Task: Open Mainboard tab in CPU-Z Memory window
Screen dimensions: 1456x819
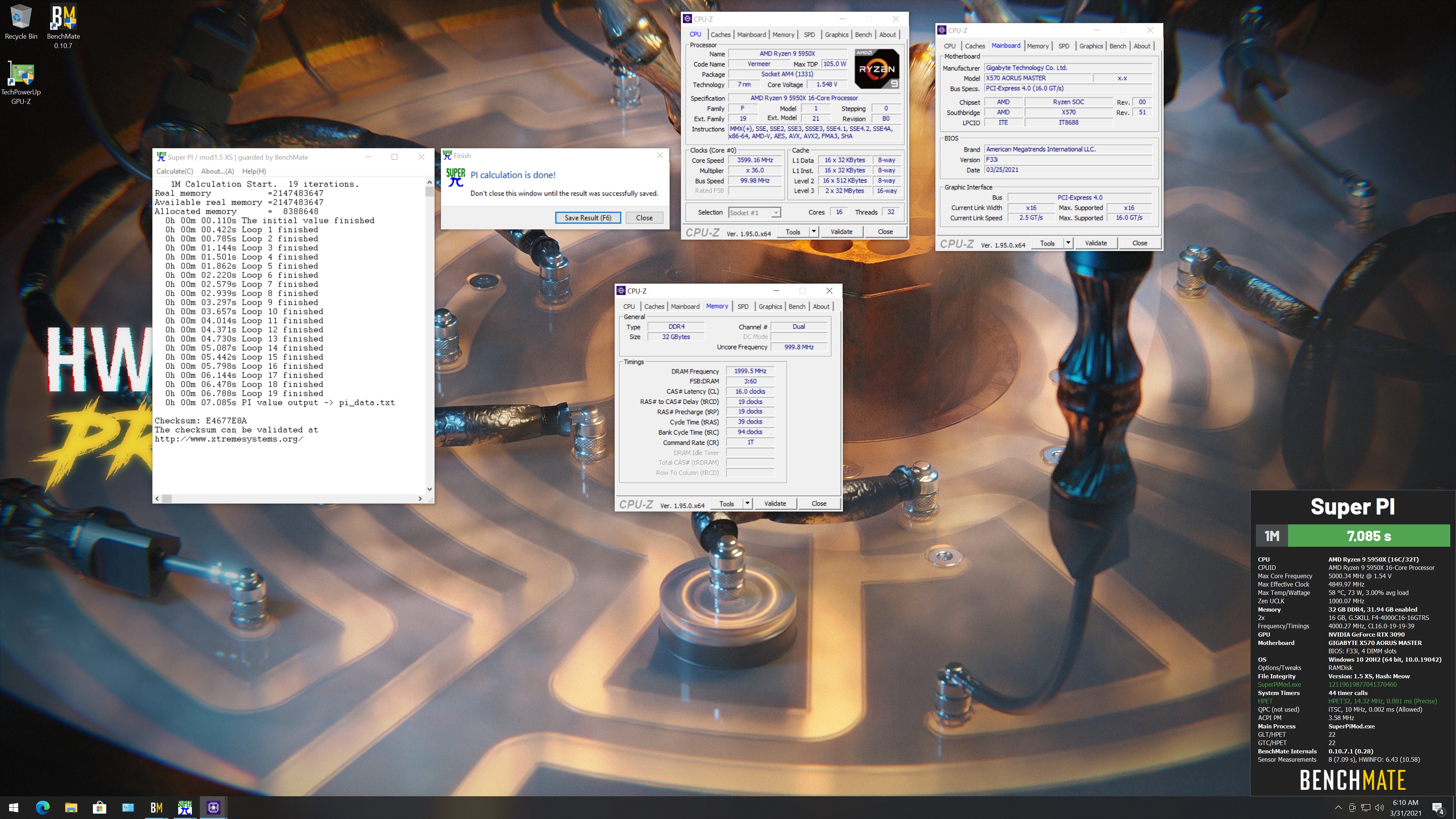Action: point(685,306)
